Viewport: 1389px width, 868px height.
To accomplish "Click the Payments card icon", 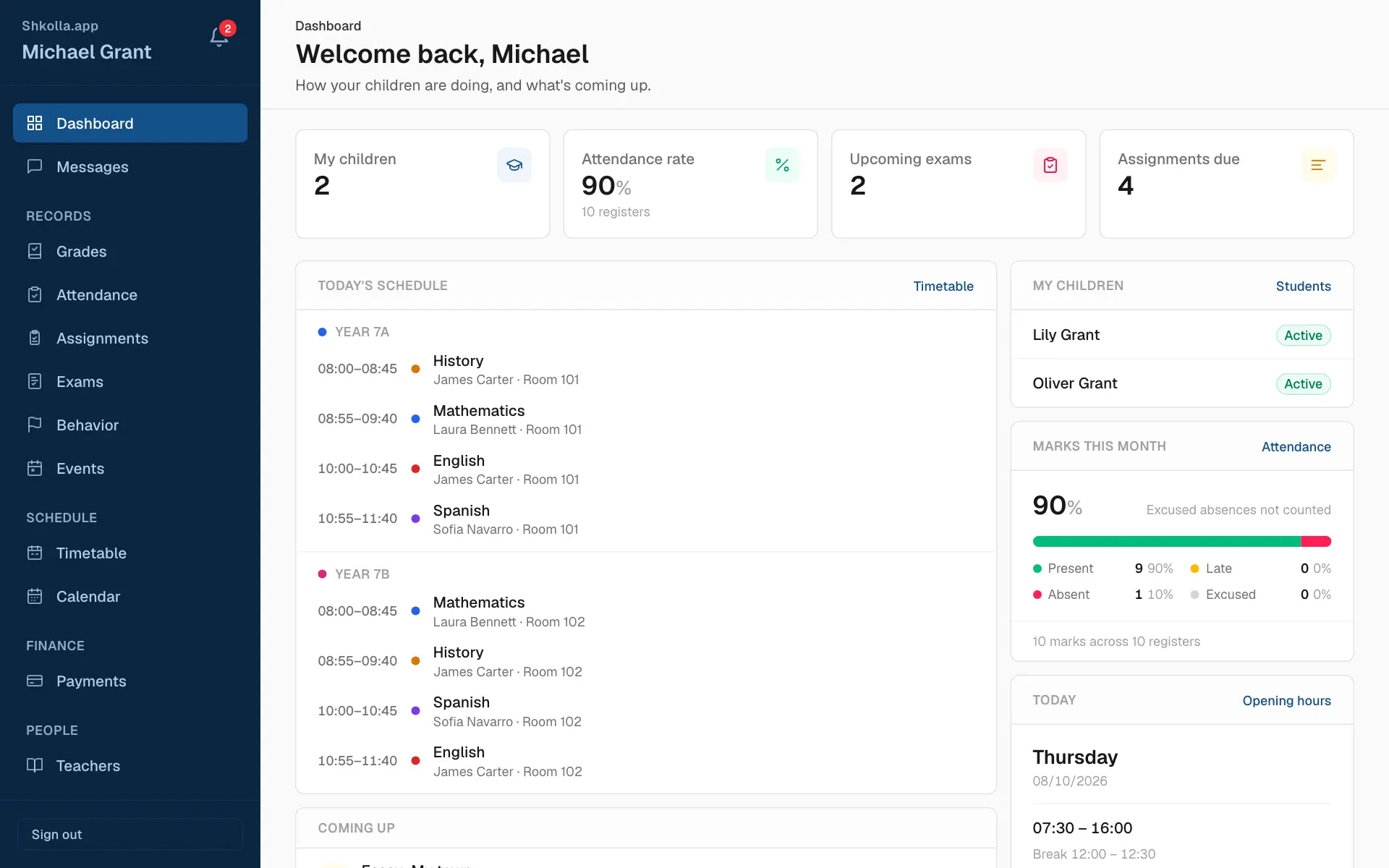I will pos(35,681).
